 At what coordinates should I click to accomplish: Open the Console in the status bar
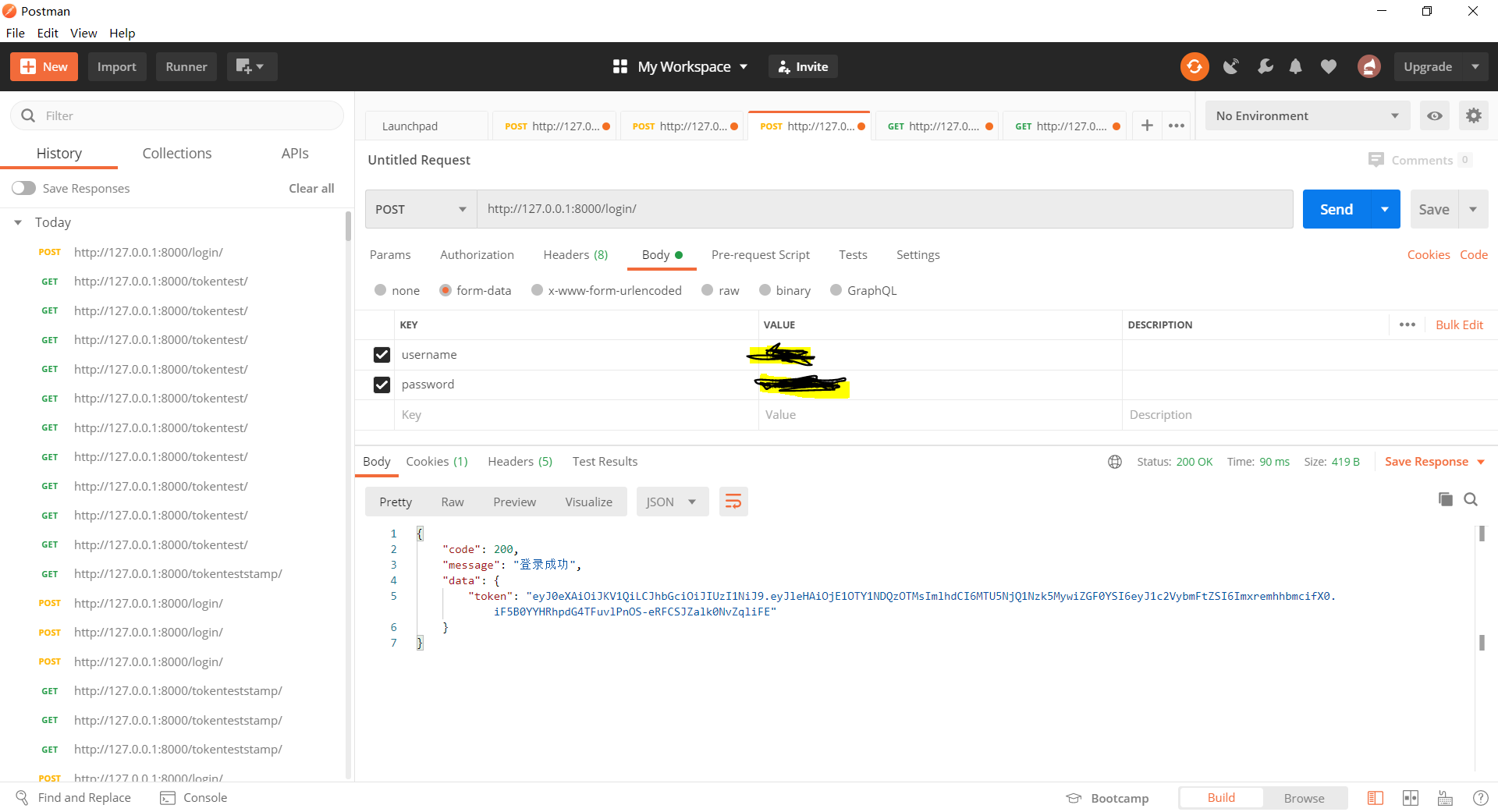coord(193,797)
